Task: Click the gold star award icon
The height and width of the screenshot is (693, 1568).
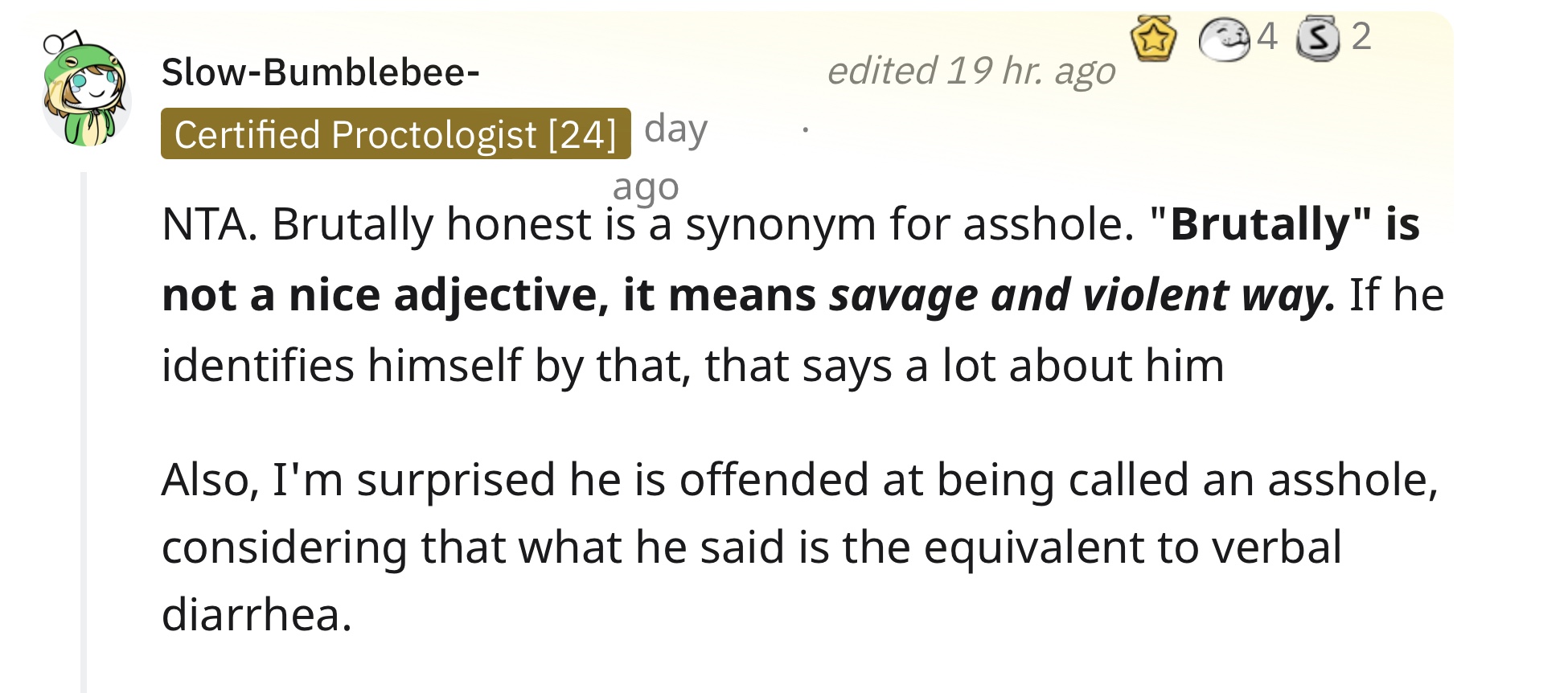Action: 1153,39
